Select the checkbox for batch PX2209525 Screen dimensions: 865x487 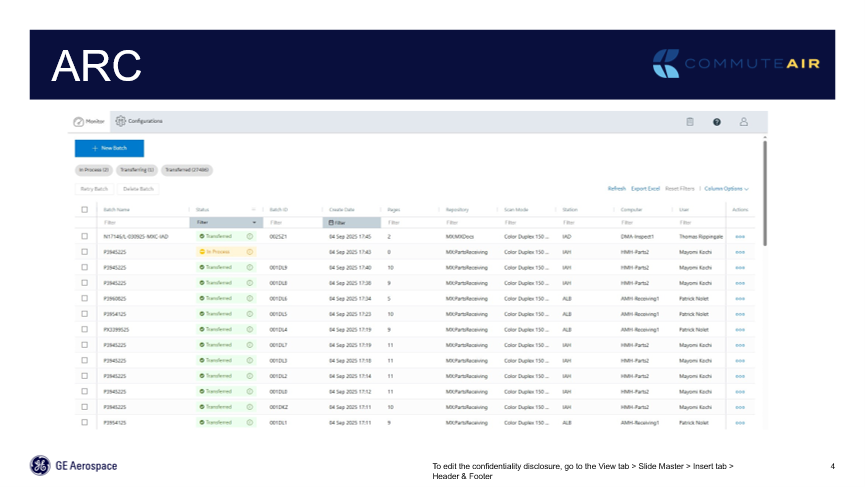pos(85,329)
